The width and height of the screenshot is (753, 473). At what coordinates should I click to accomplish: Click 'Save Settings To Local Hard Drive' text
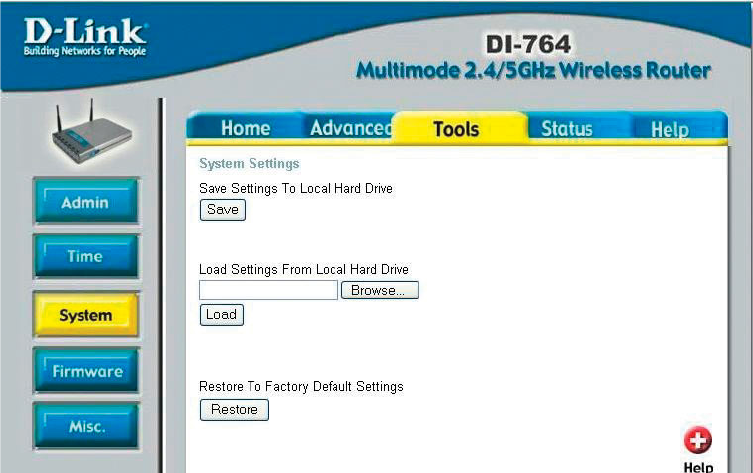296,188
